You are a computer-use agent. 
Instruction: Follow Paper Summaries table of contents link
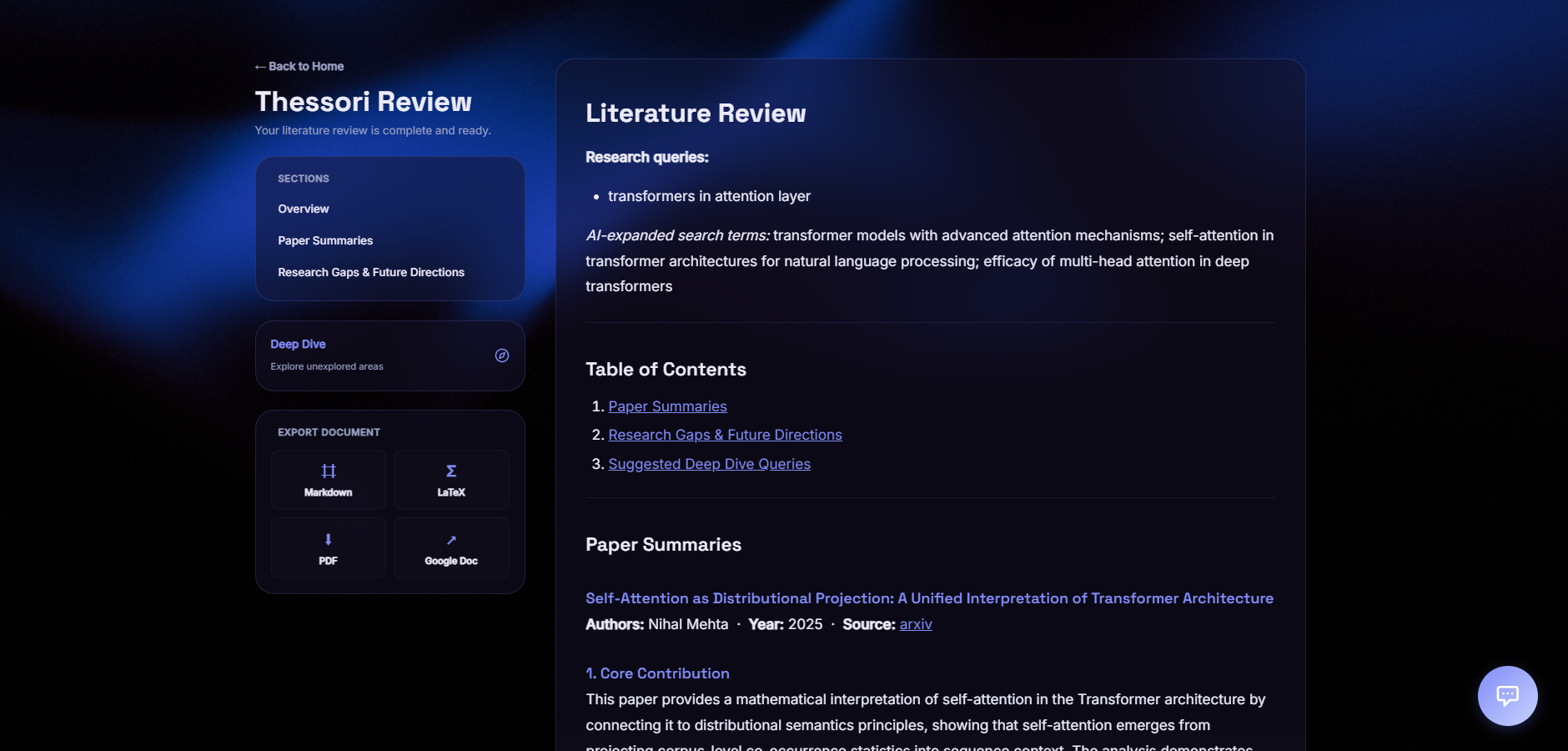pos(667,406)
